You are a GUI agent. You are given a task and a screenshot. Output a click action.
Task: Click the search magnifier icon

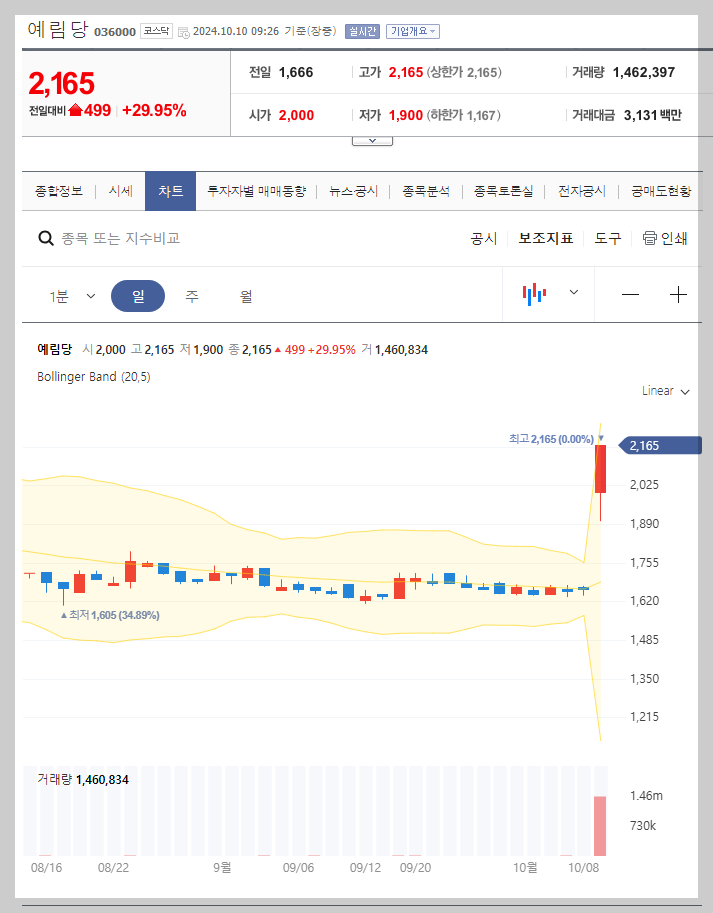pos(46,238)
